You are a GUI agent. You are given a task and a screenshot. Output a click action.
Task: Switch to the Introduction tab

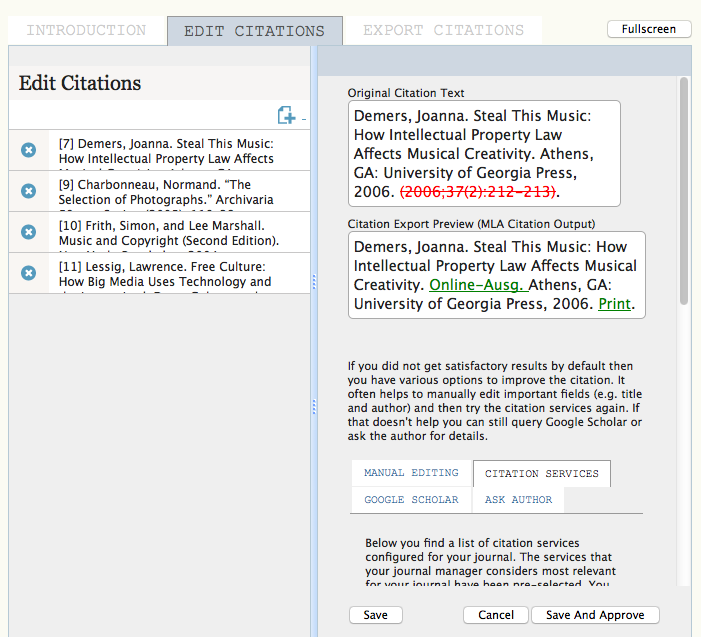tap(87, 30)
